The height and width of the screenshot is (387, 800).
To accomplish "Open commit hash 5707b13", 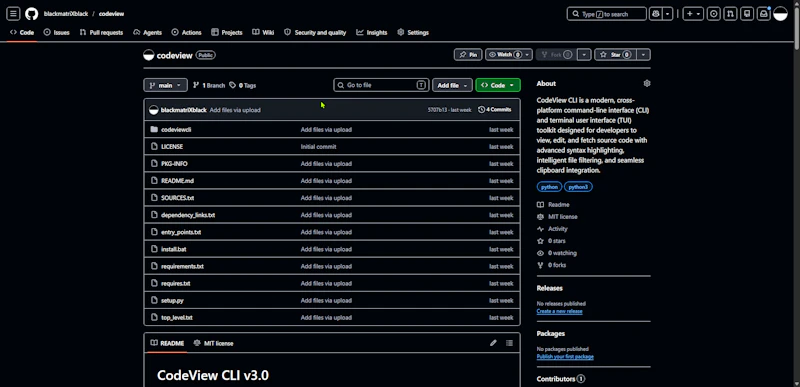I will point(438,110).
